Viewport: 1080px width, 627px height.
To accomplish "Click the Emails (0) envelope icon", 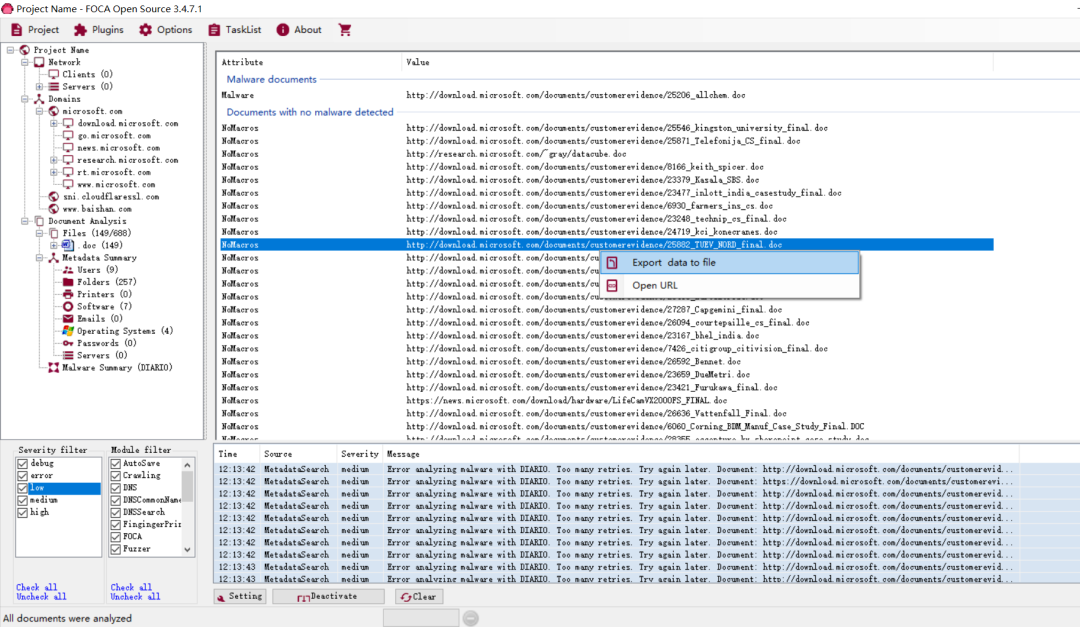I will 68,318.
